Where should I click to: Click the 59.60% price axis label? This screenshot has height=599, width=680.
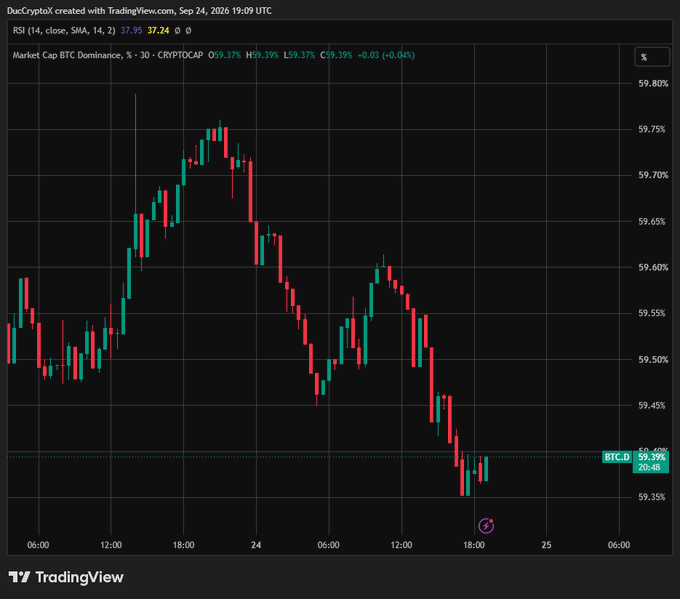pos(653,268)
